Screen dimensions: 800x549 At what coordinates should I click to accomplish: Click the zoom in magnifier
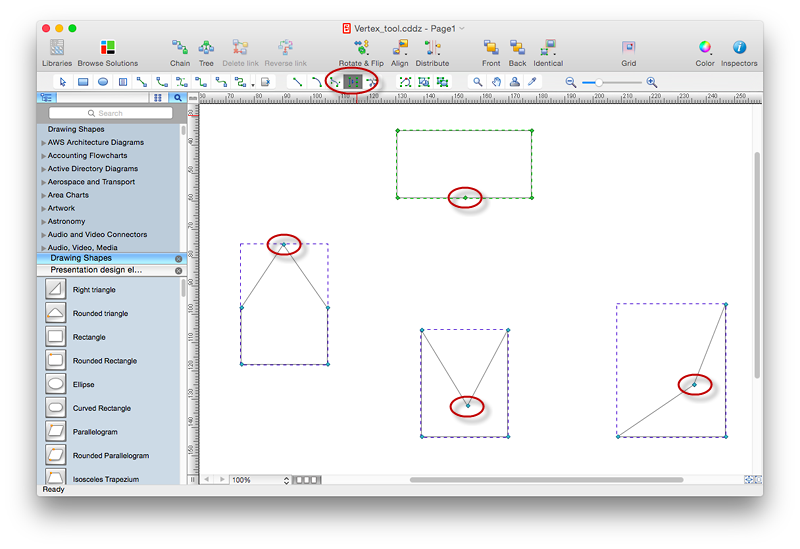tap(652, 82)
